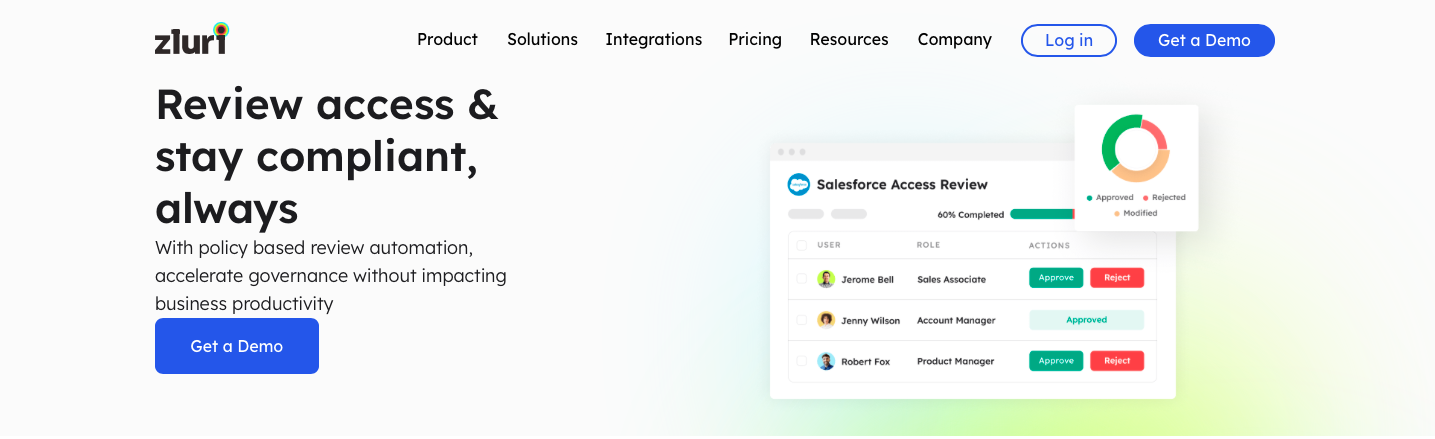Reject Jerome Bell's access
The image size is (1435, 439).
pos(1117,278)
